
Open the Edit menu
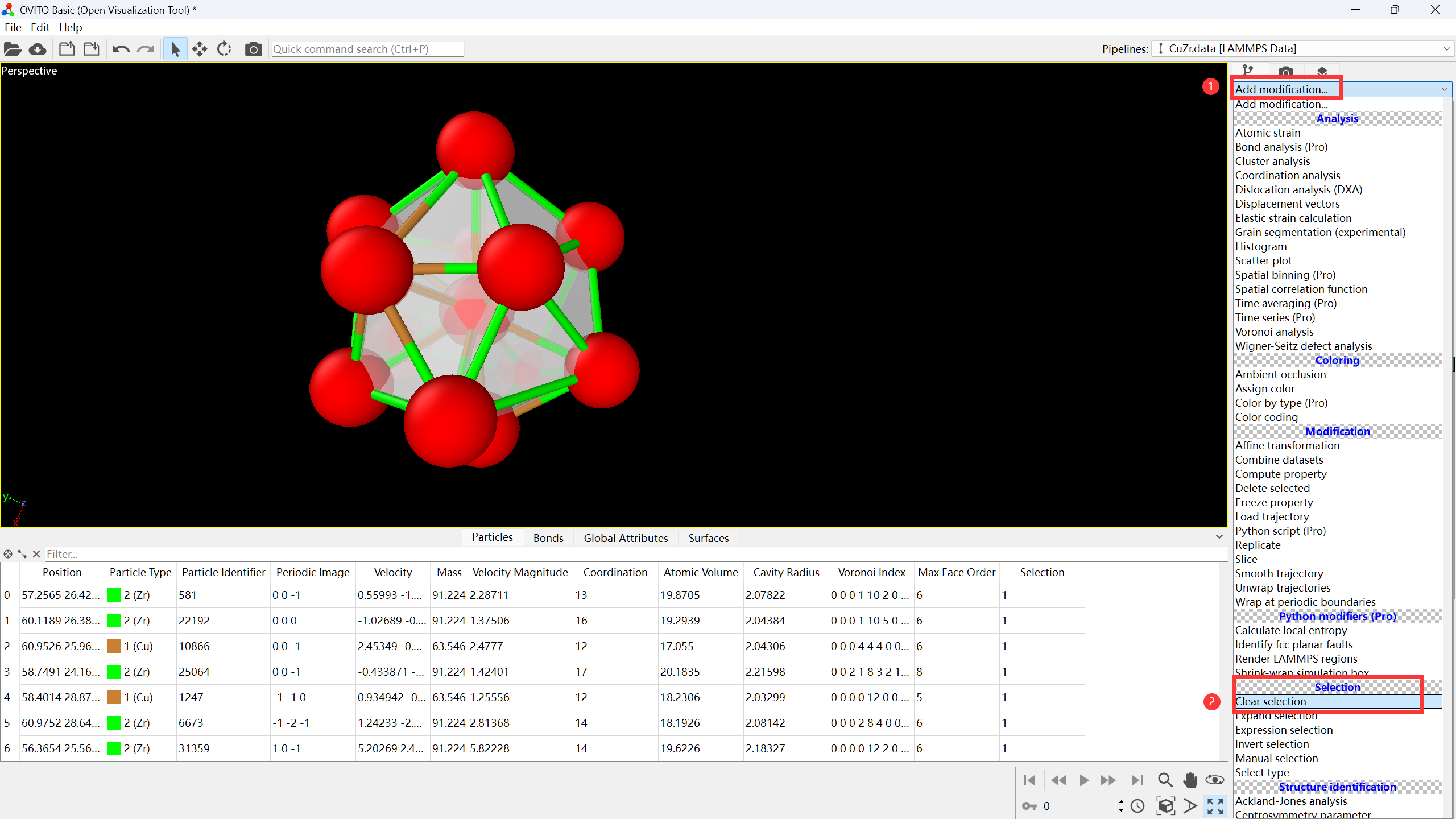coord(40,27)
